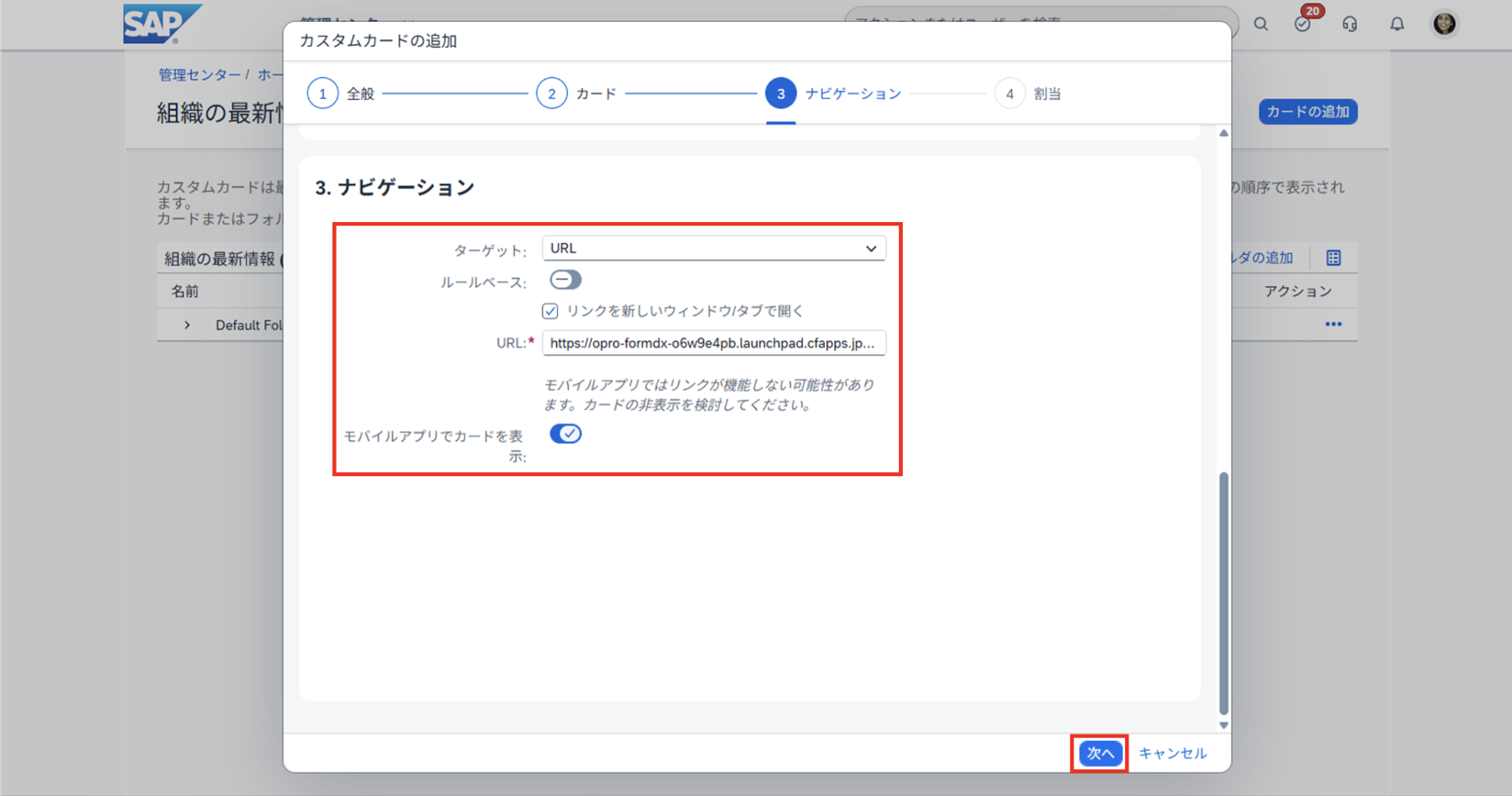Screen dimensions: 1512x796
Task: Click the scroll down arrow in dialog
Action: click(x=1223, y=725)
